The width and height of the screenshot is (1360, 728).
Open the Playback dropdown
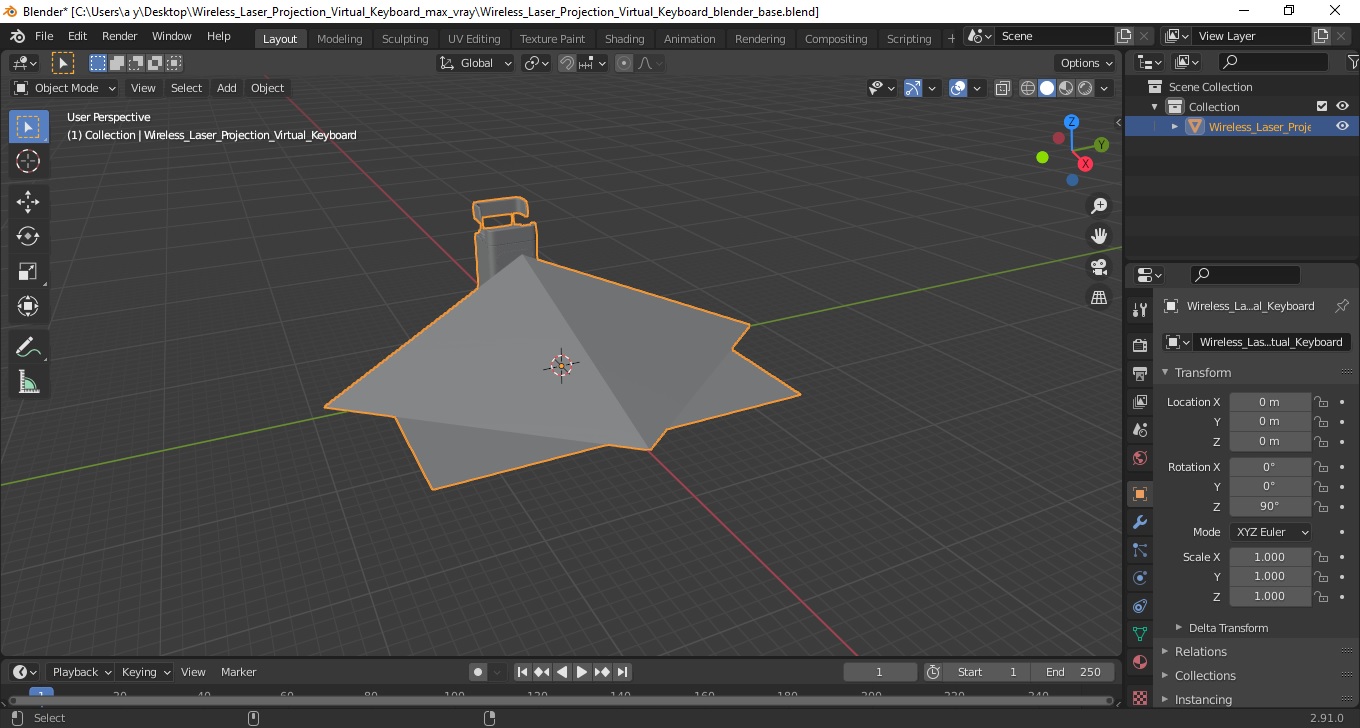point(81,672)
